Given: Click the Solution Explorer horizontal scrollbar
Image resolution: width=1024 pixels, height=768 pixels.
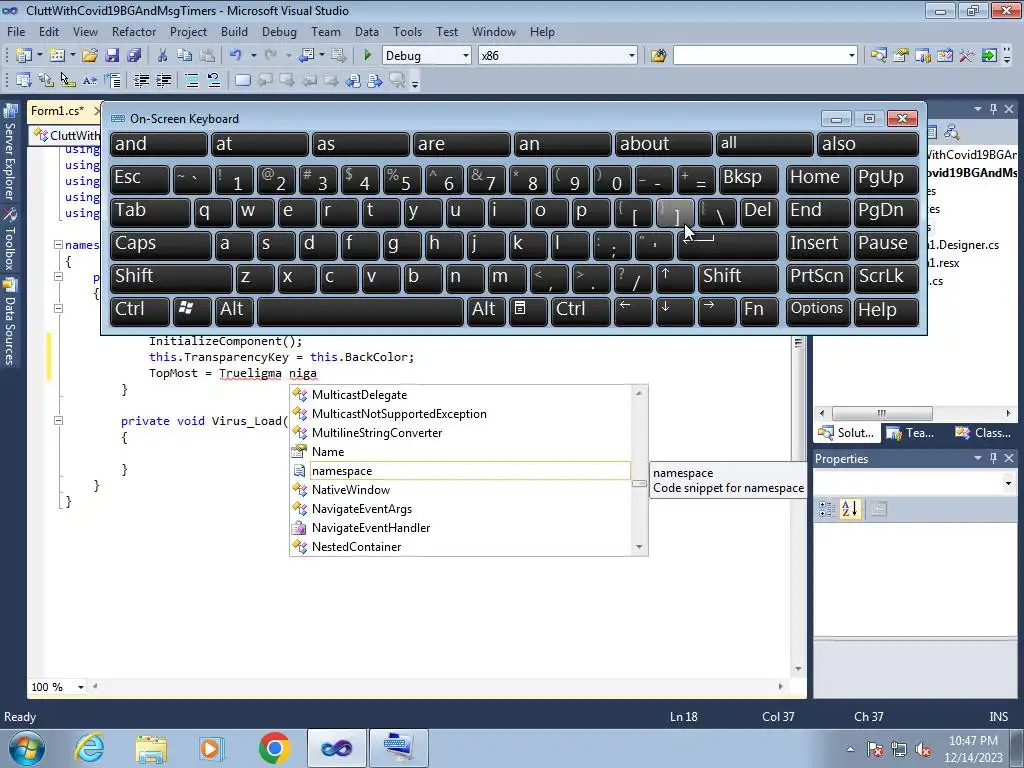Looking at the screenshot, I should click(882, 413).
